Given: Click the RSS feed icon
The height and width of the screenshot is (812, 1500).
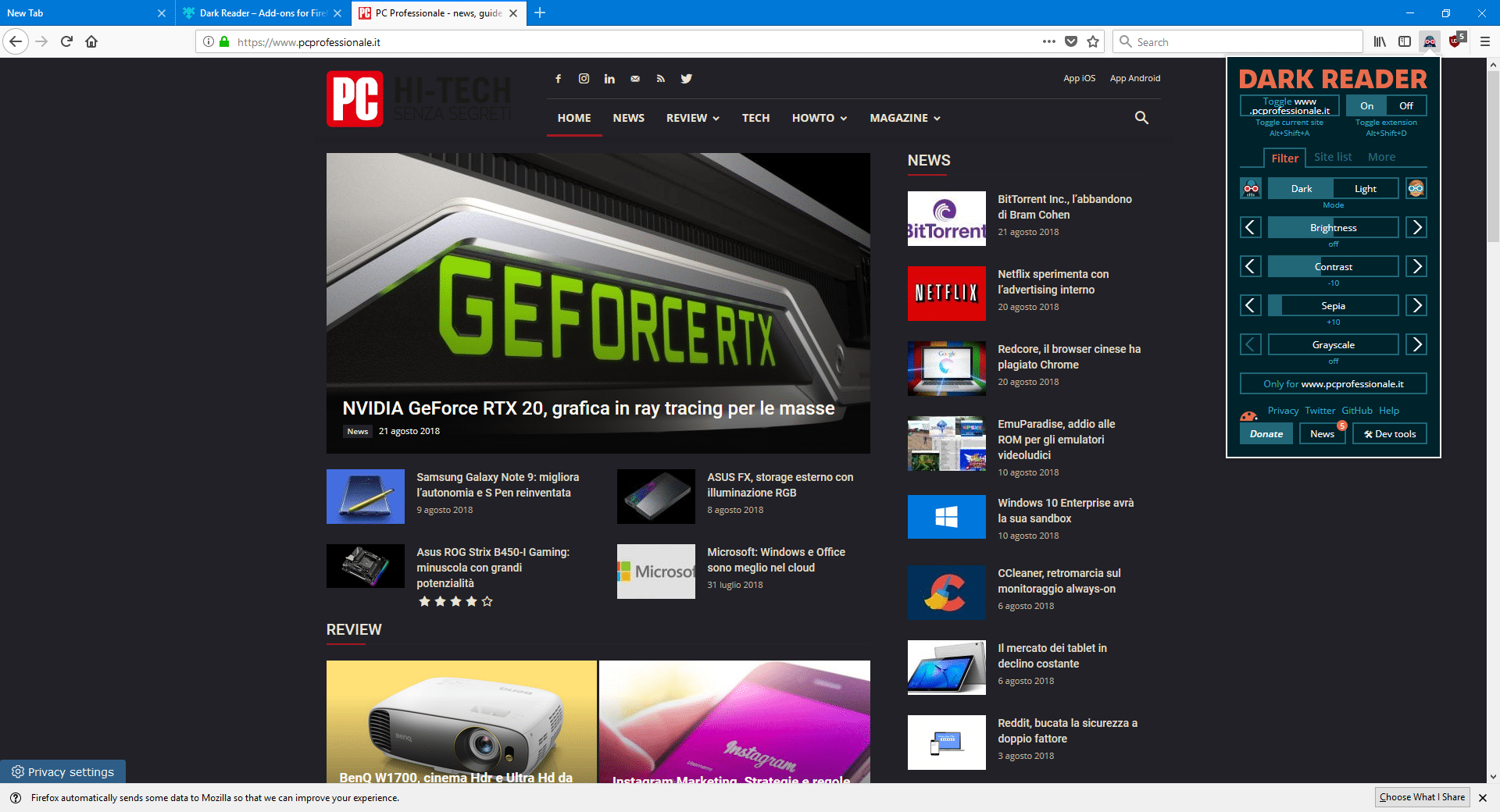Looking at the screenshot, I should [660, 78].
